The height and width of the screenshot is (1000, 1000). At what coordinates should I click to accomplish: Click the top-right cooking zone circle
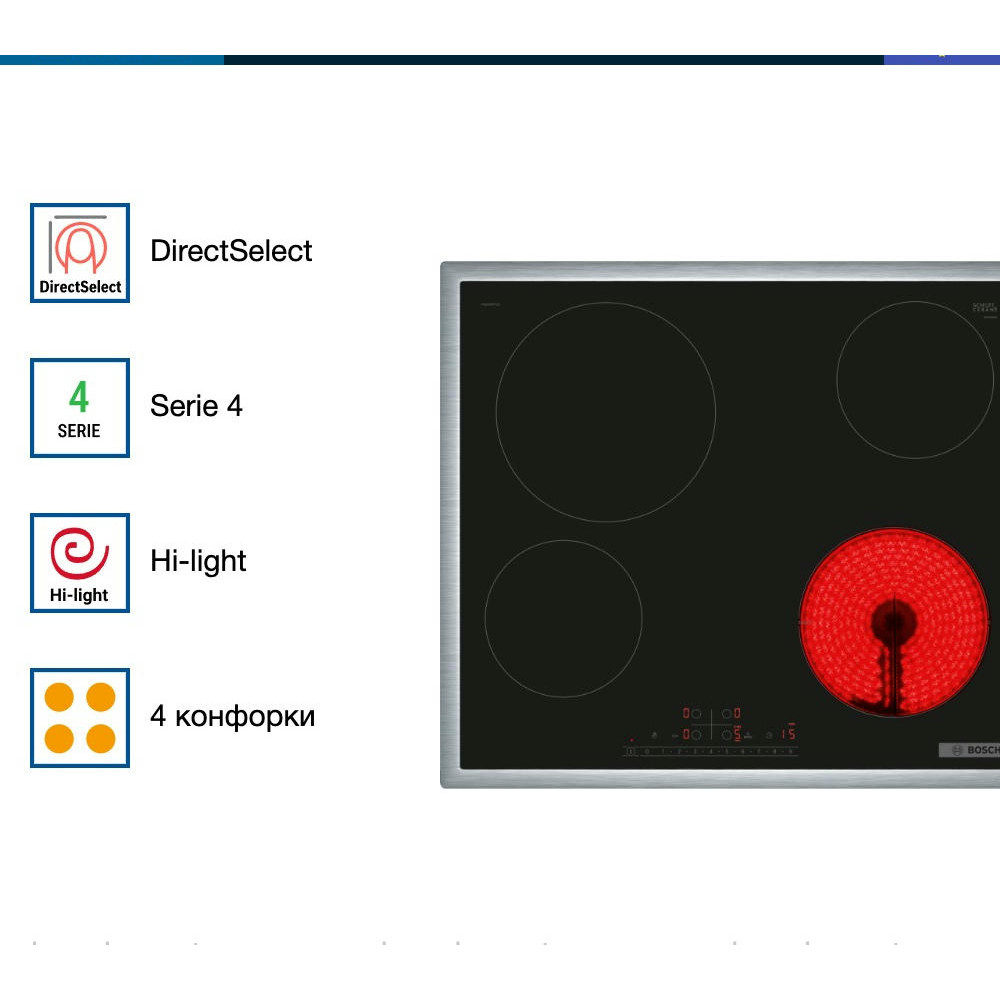coord(915,380)
